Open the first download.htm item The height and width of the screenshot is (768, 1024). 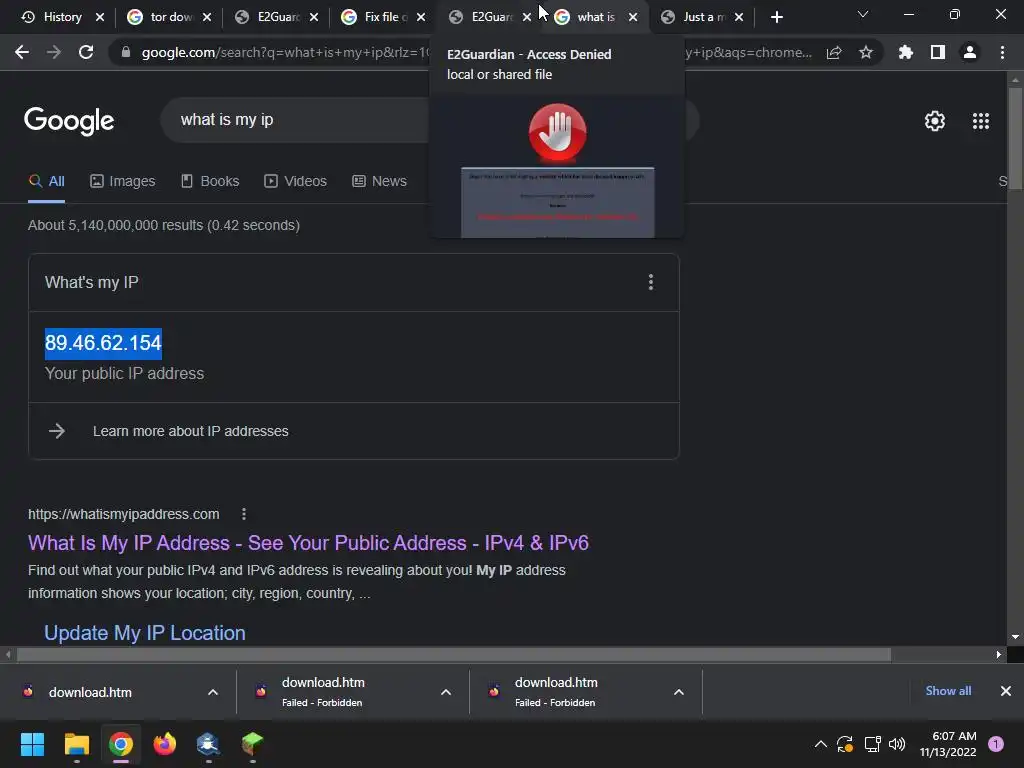coord(90,692)
